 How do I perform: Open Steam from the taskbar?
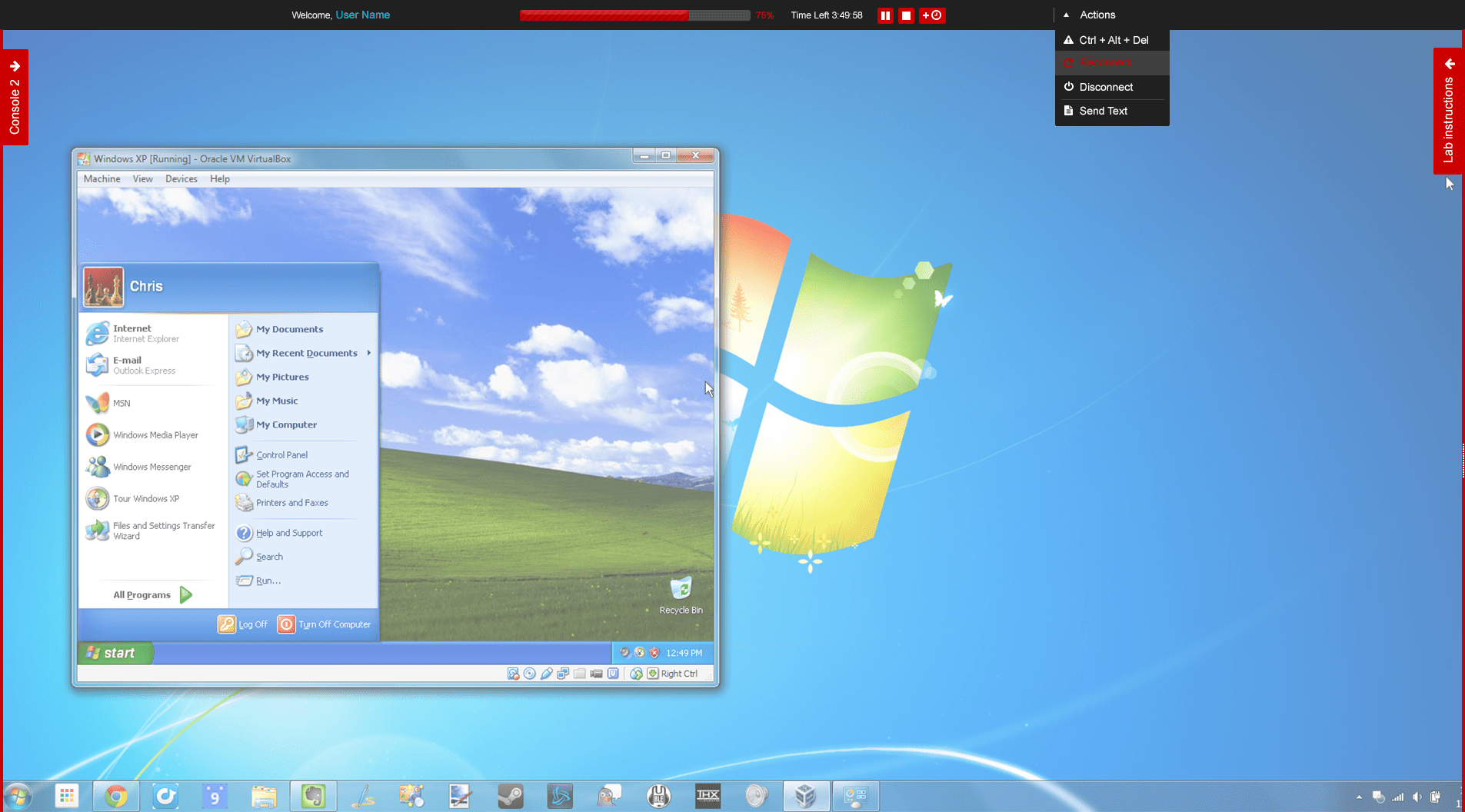(x=511, y=796)
